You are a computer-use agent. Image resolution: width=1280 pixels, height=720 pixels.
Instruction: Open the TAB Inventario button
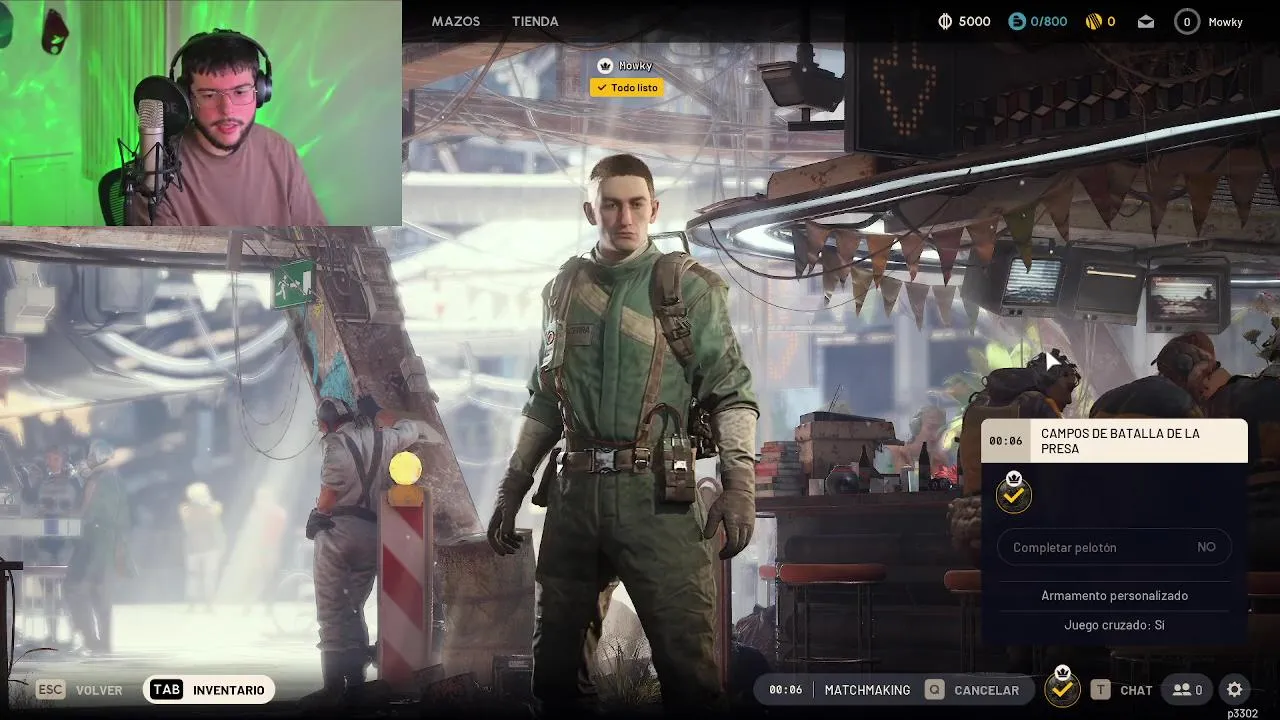pyautogui.click(x=209, y=690)
